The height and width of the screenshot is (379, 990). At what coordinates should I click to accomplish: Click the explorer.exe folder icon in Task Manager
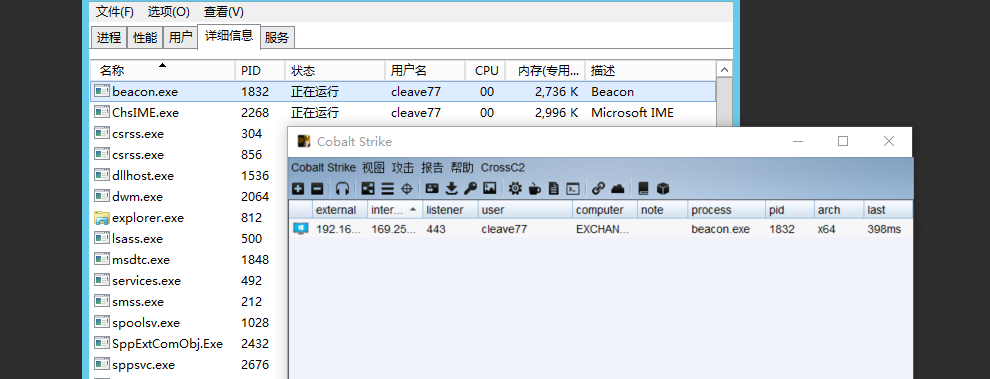(102, 218)
